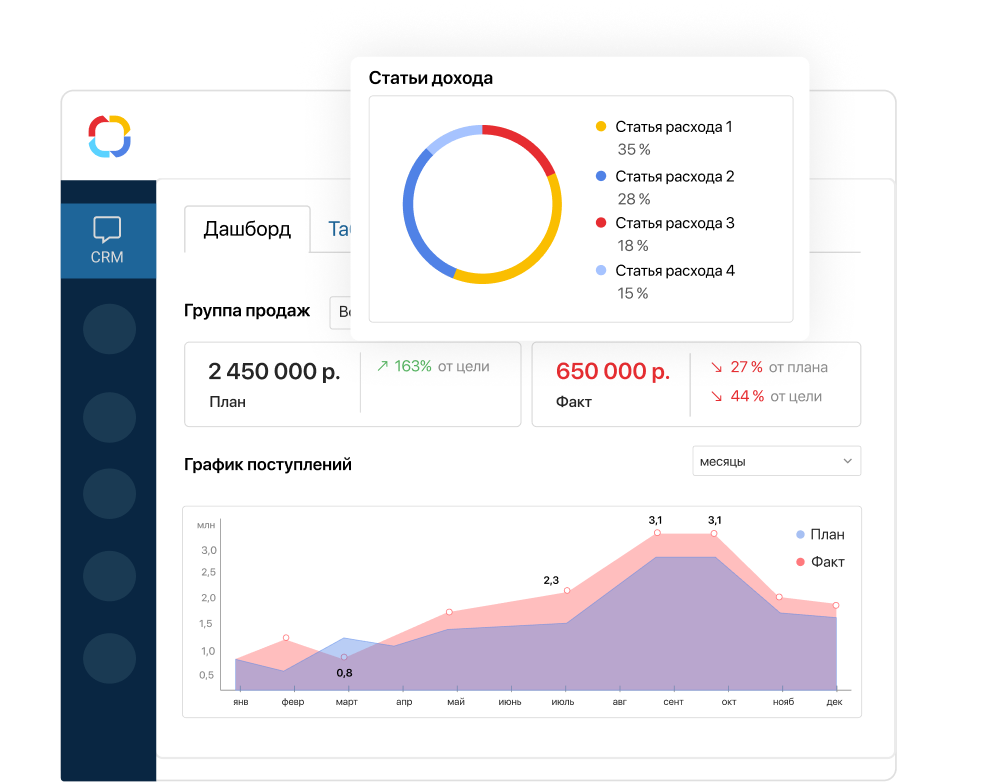998x782 pixels.
Task: Open the месяцы period dropdown
Action: [775, 461]
